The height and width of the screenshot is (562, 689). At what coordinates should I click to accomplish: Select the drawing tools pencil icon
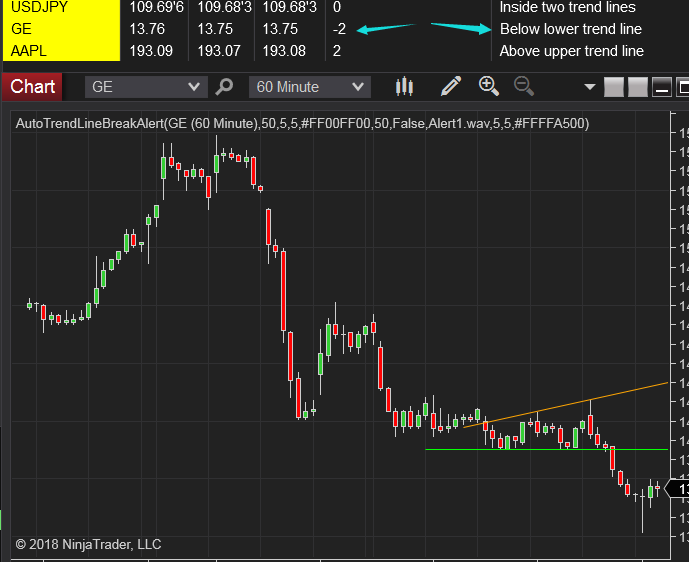click(451, 86)
